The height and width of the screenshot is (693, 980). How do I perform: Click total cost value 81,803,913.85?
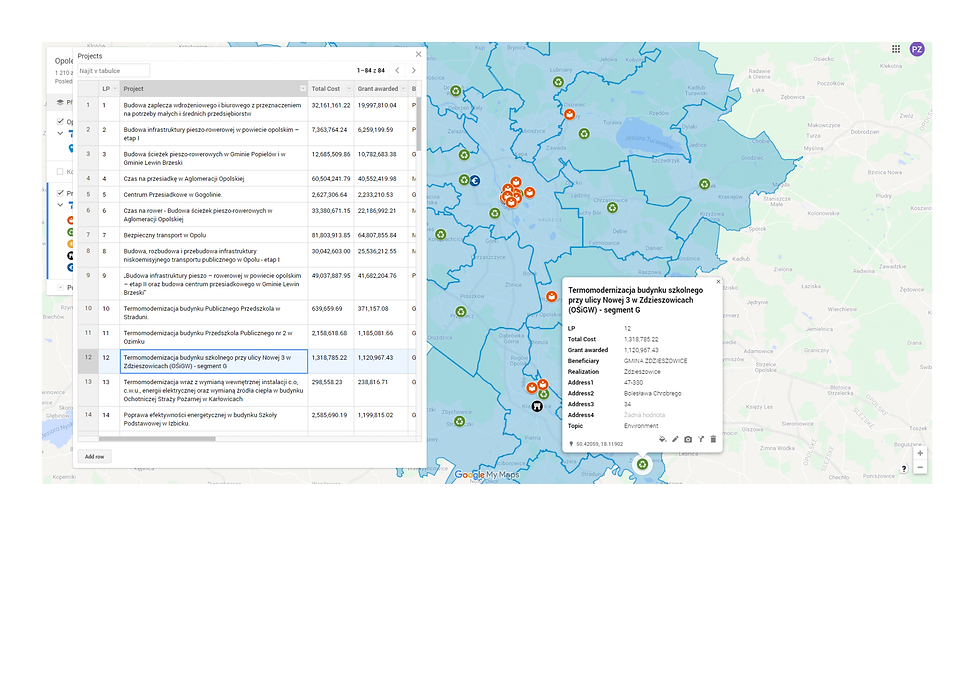[x=331, y=236]
